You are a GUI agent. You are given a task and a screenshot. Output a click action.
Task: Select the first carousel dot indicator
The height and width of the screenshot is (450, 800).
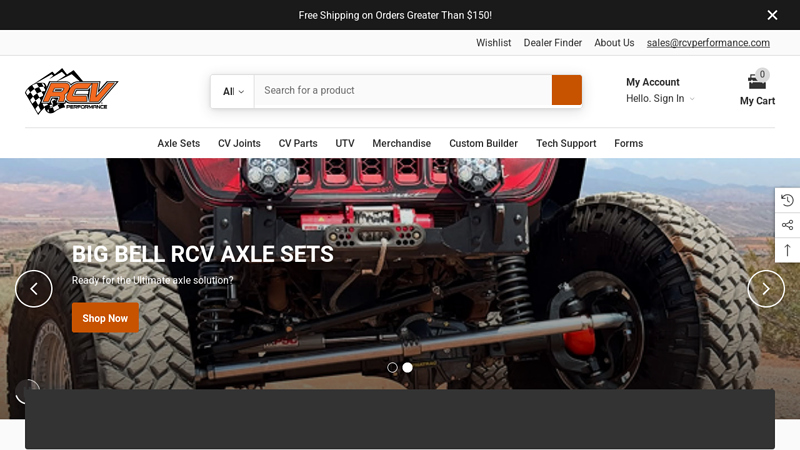click(x=392, y=367)
